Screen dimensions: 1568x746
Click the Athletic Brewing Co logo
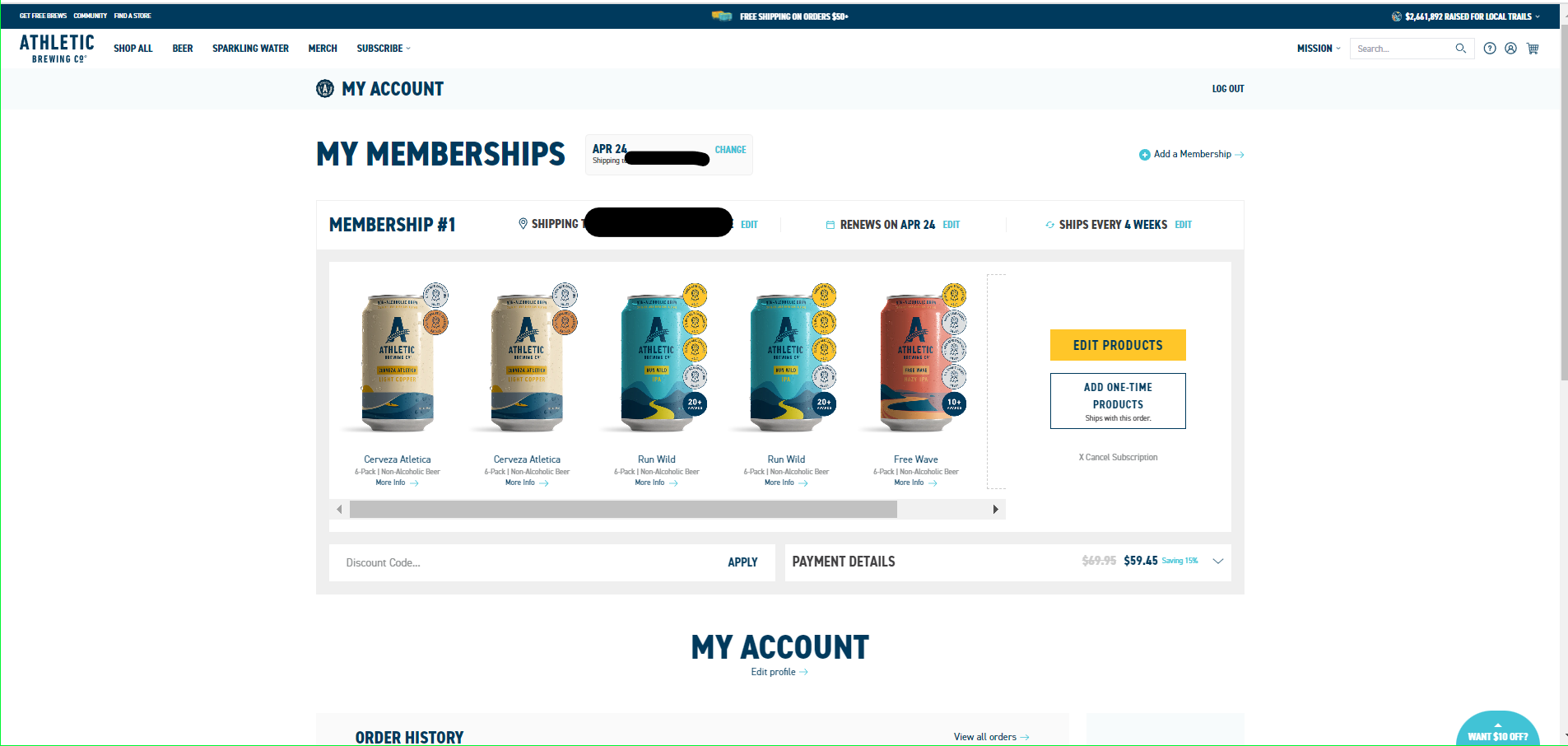pos(57,48)
